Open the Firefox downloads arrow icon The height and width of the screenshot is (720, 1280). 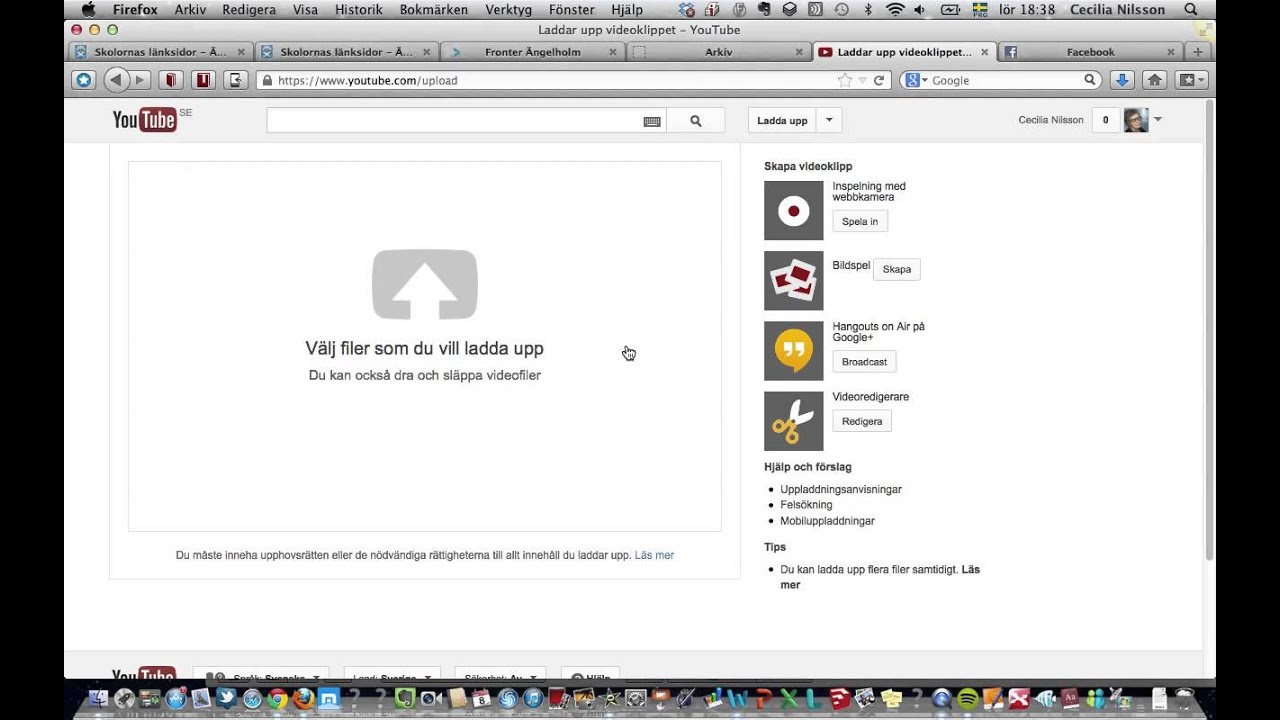click(x=1122, y=80)
